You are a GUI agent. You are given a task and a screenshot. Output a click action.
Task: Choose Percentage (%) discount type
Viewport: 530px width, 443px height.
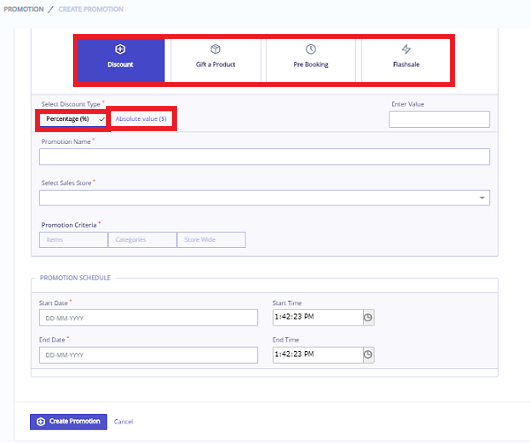pos(73,119)
